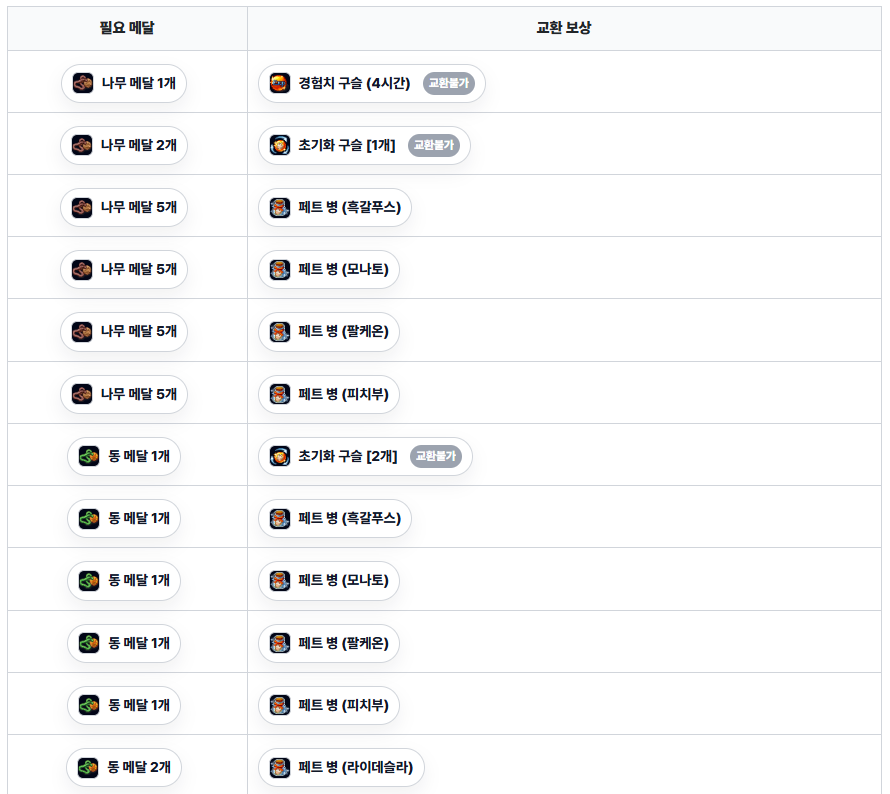
Task: Click the 교환불가 badge on 경험치 구슬
Action: click(x=448, y=83)
